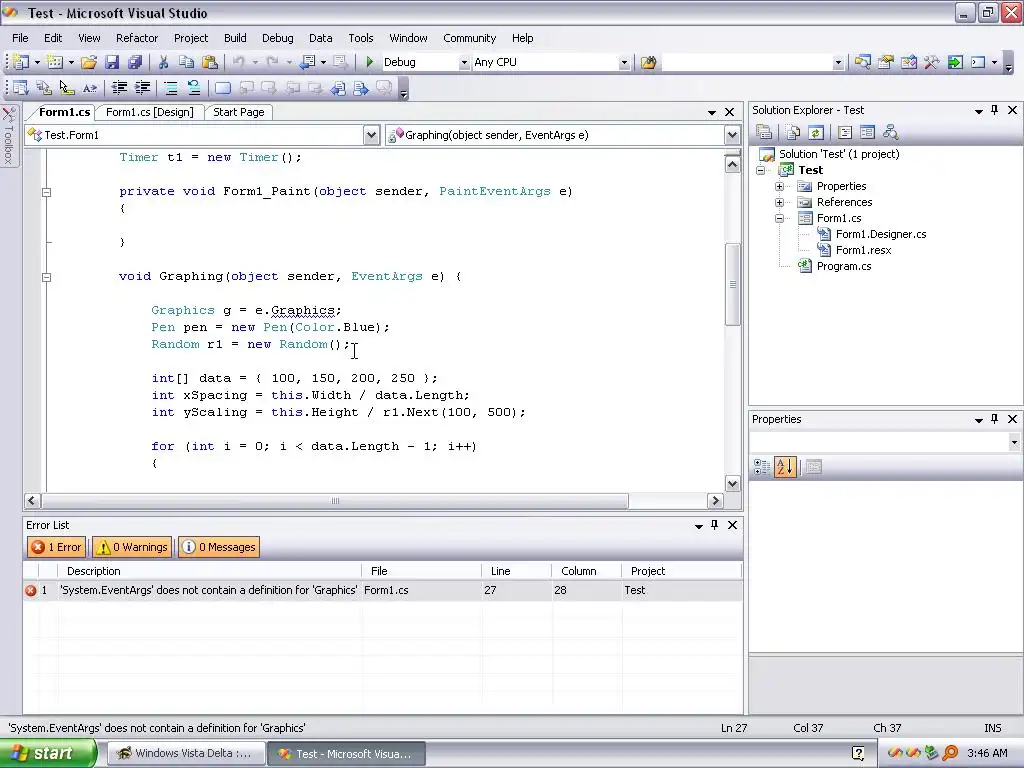This screenshot has height=768, width=1024.
Task: Sort Error List by the Description column header
Action: click(x=209, y=571)
